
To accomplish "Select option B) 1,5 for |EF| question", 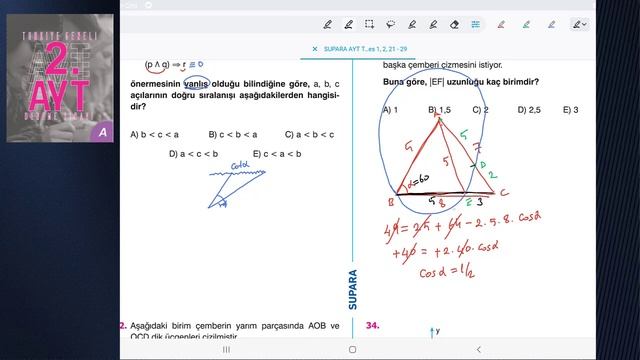I will 440,110.
